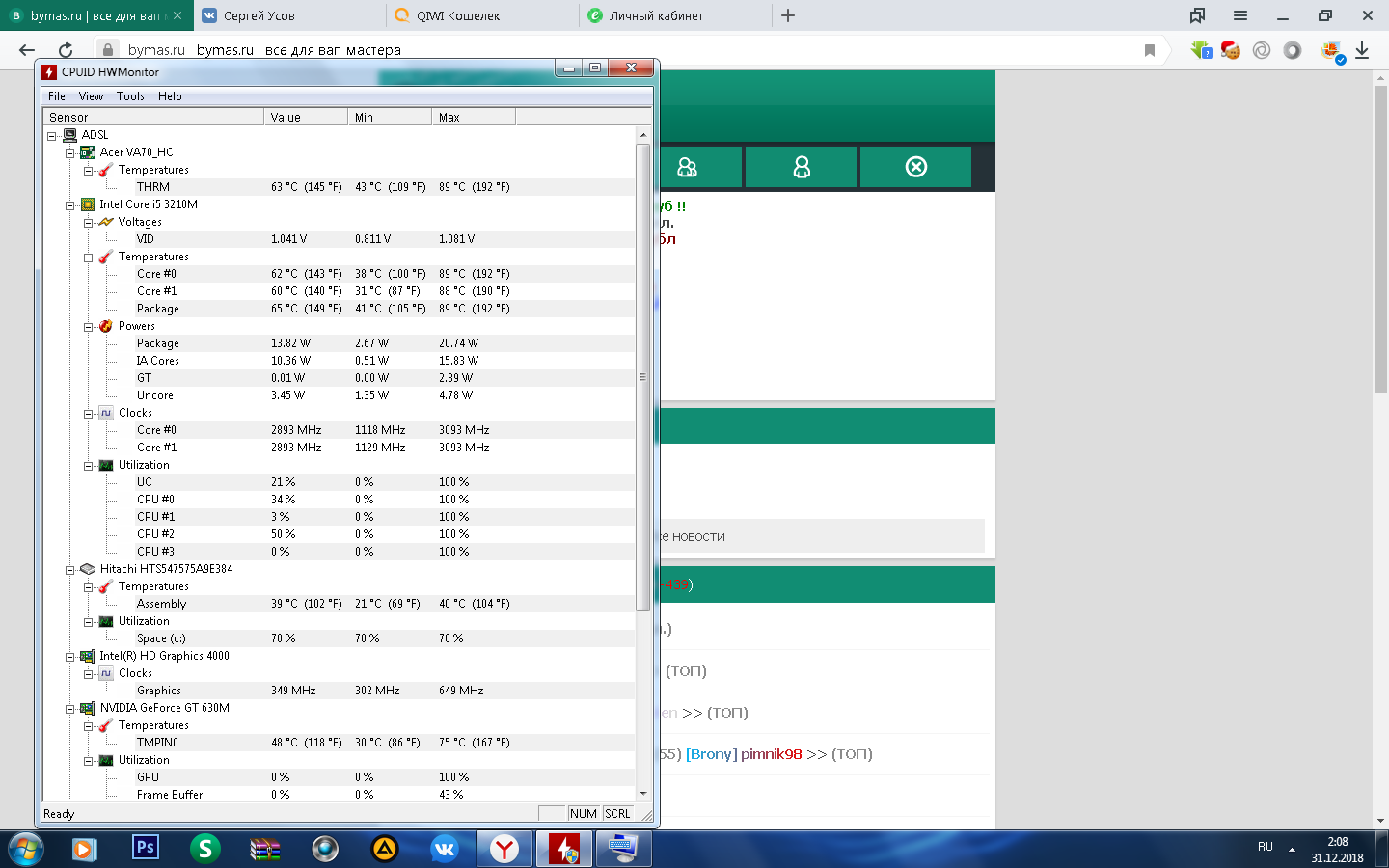1389x868 pixels.
Task: Open the Tools menu in HWMonitor
Action: 130,96
